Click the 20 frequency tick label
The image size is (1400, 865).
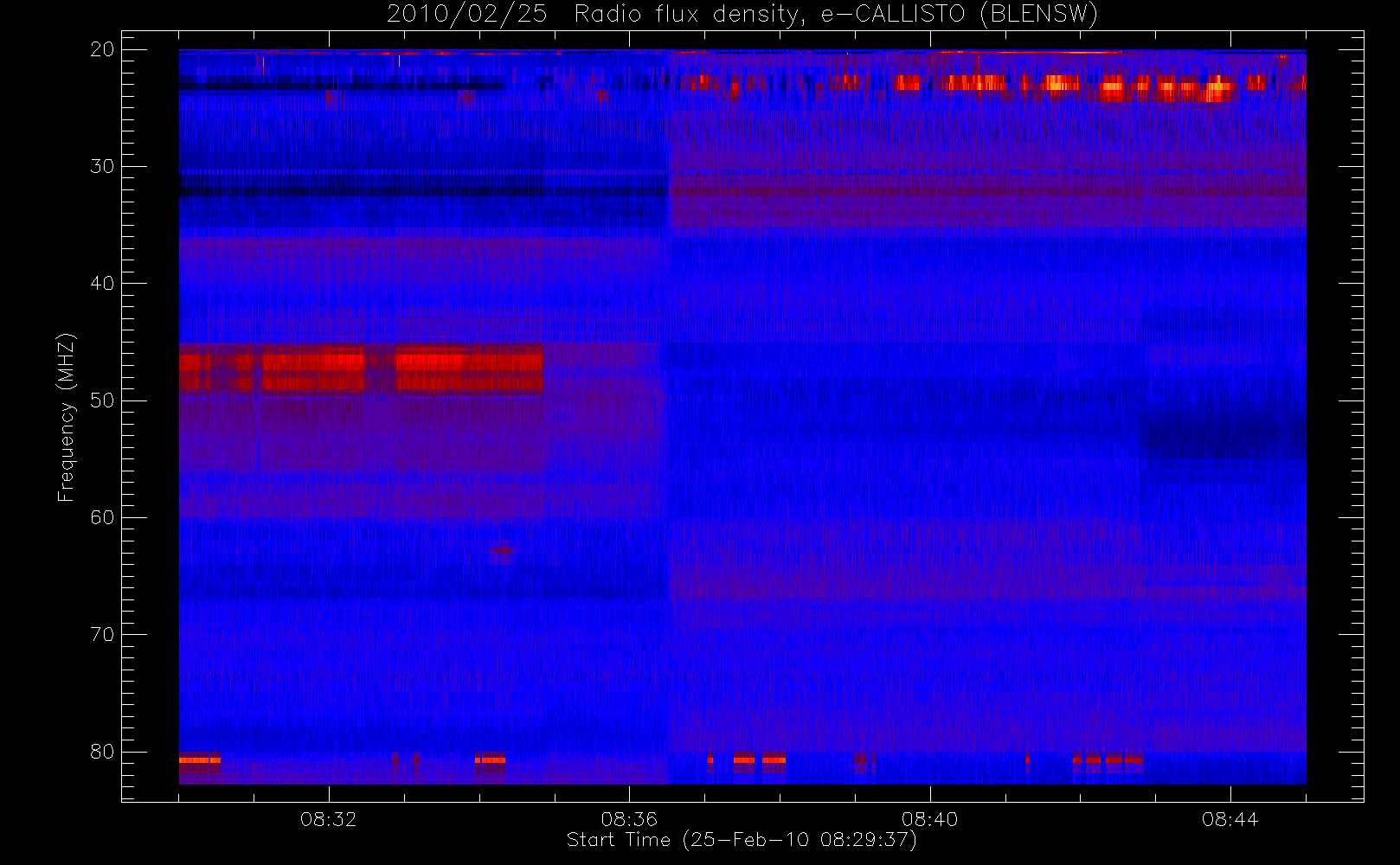click(102, 49)
